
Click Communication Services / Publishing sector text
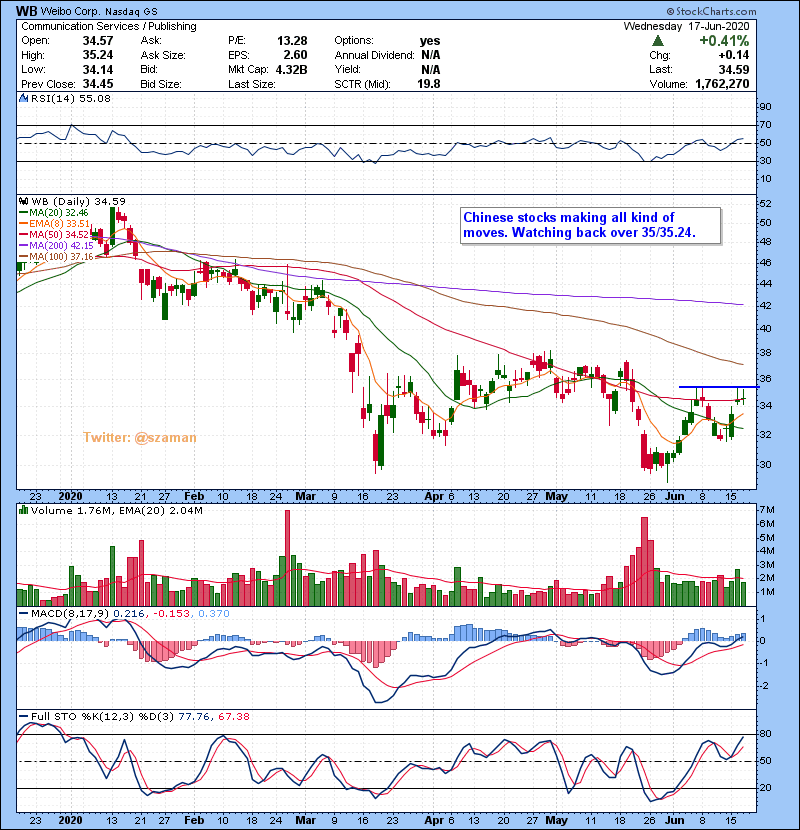tap(109, 26)
